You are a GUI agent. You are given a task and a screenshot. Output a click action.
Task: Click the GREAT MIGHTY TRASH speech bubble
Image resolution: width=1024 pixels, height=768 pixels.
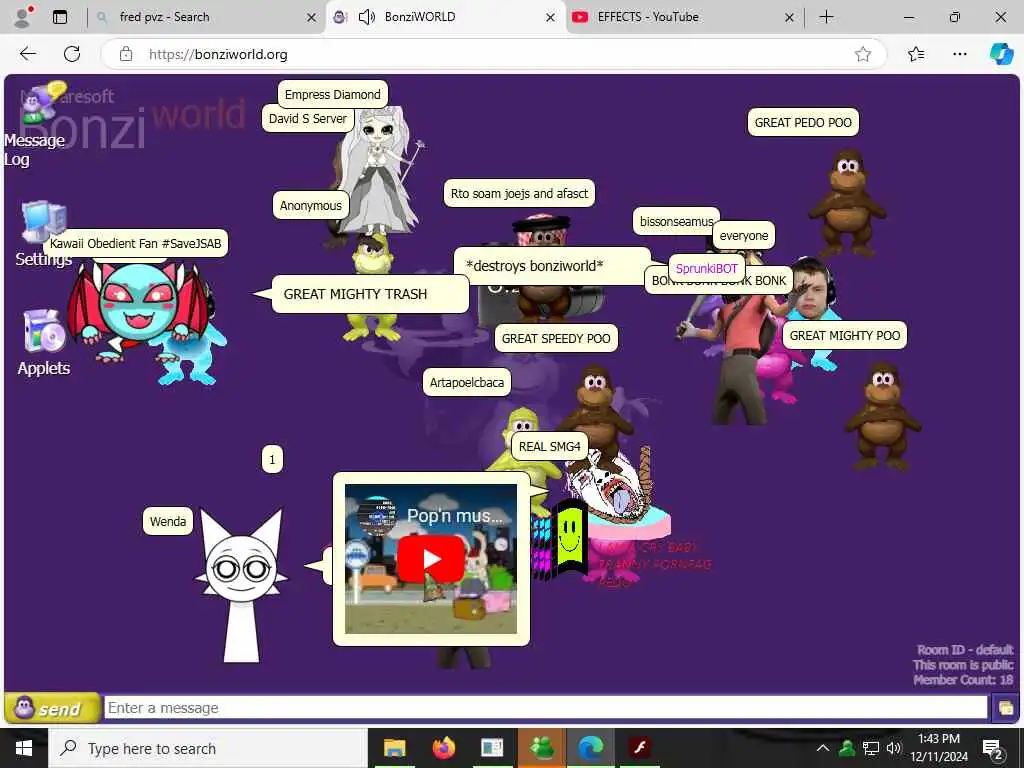[370, 294]
